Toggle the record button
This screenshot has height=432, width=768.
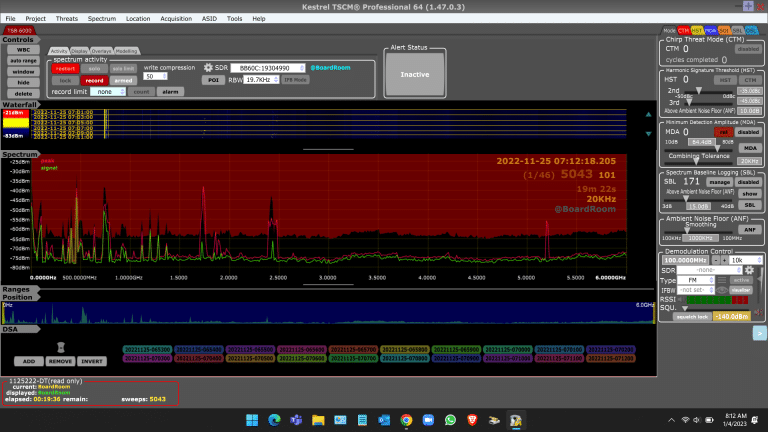(x=94, y=80)
